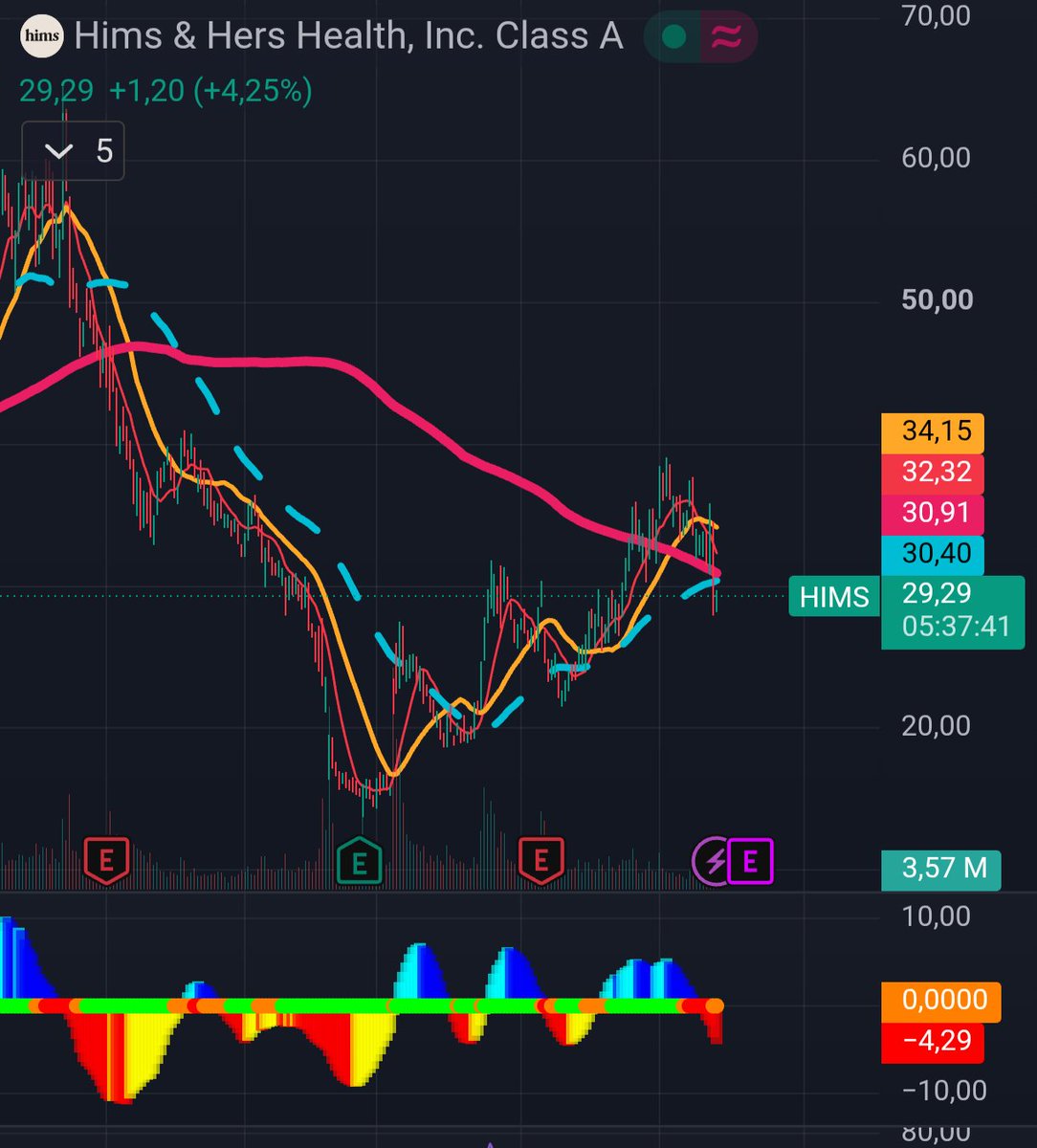Image resolution: width=1037 pixels, height=1148 pixels.
Task: Click the 70,00 price axis label
Action: 937,15
